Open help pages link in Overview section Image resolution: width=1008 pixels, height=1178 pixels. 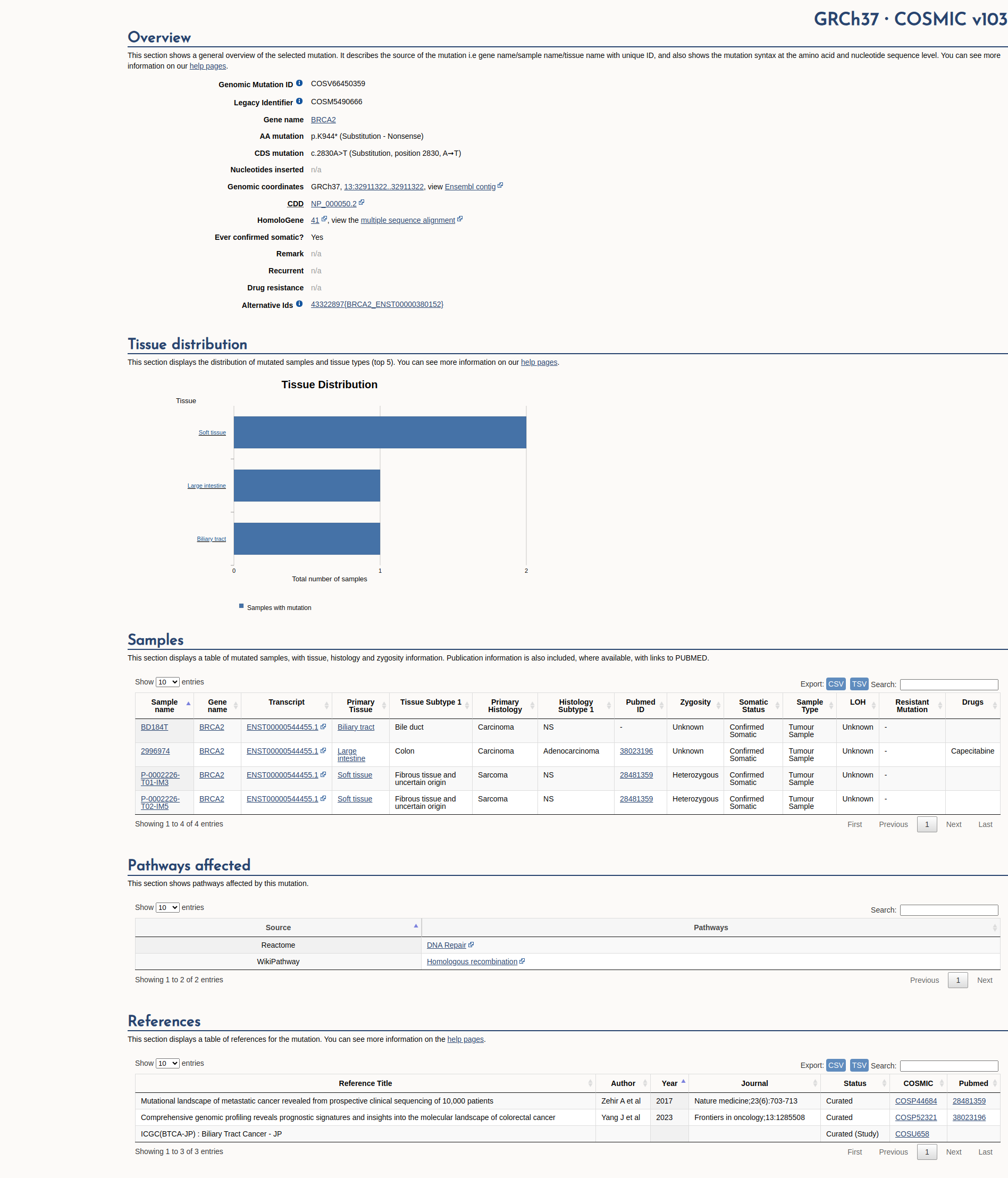(207, 66)
